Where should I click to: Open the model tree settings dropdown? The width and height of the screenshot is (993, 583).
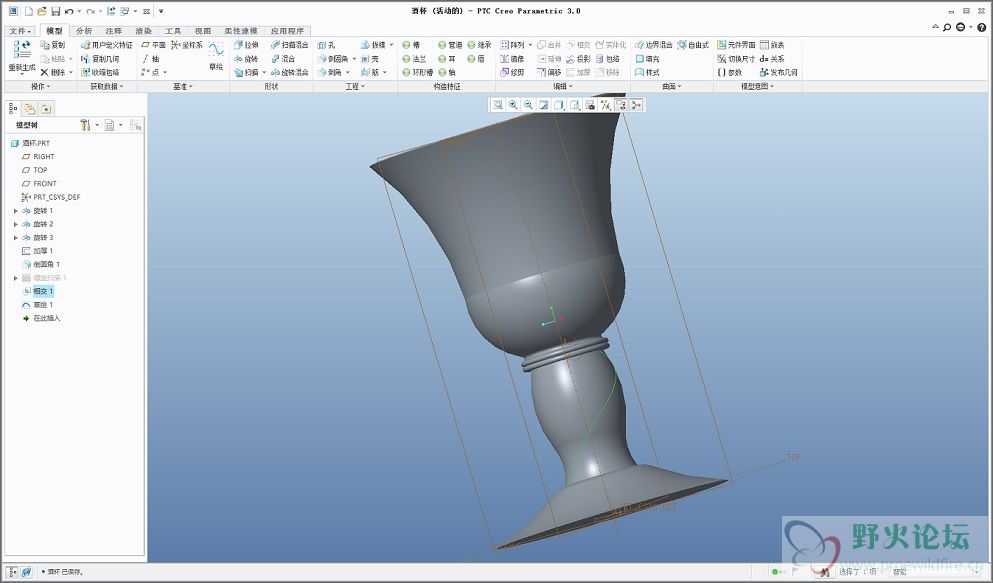click(x=89, y=125)
